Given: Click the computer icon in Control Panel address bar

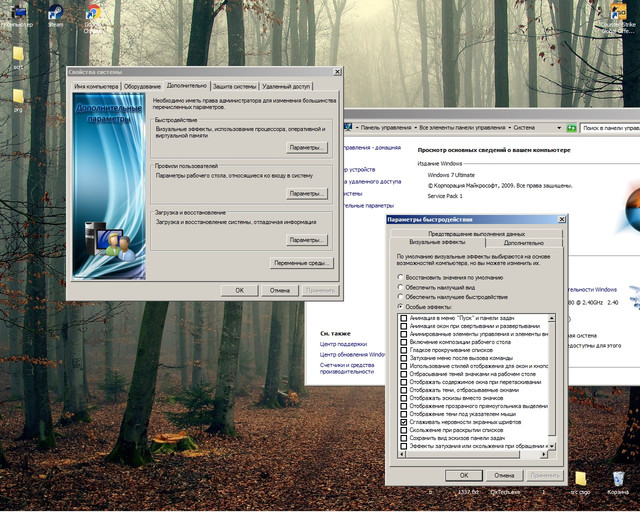Looking at the screenshot, I should [x=348, y=128].
